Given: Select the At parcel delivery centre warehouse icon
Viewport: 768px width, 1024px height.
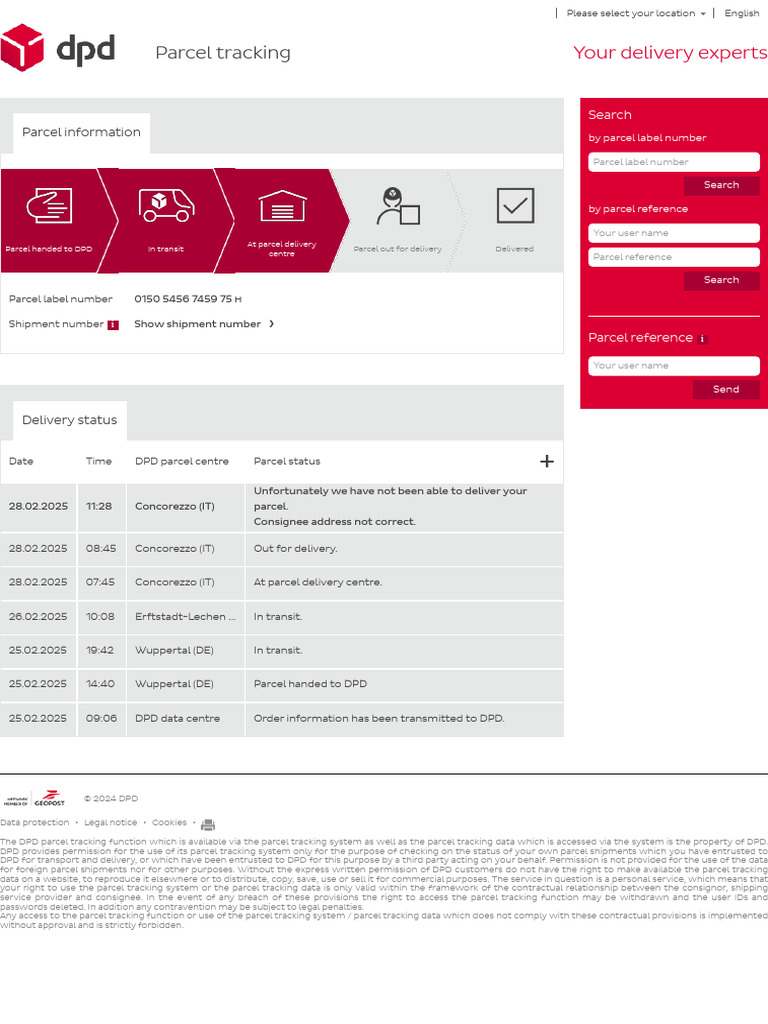Looking at the screenshot, I should tap(282, 206).
